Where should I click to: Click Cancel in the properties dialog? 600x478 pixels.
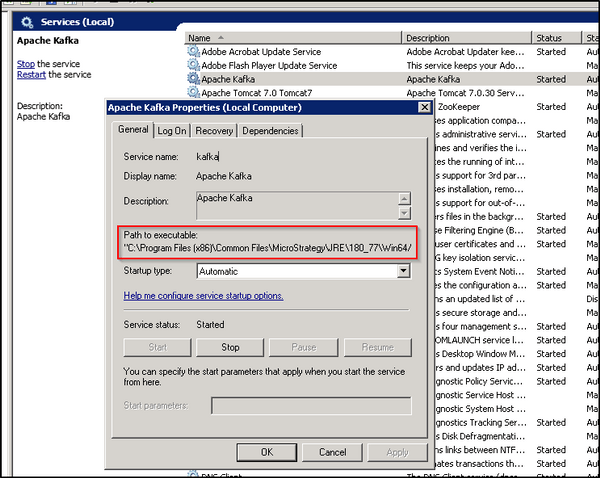tap(333, 452)
